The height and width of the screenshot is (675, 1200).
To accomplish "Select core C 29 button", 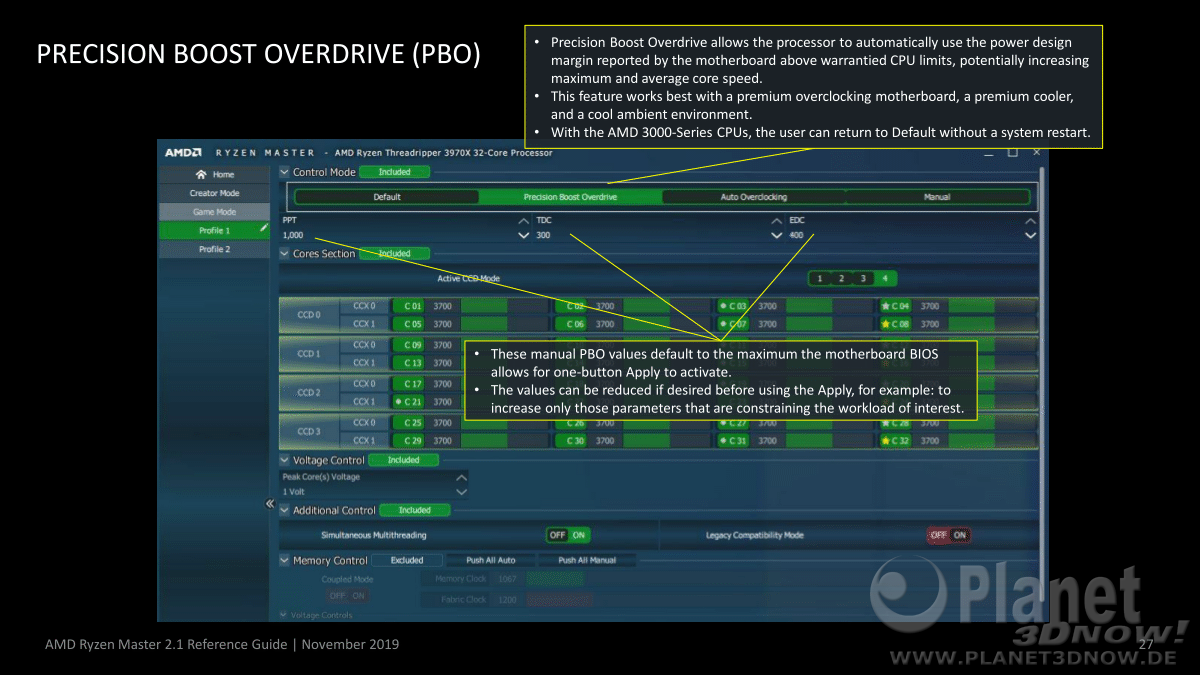I will [x=410, y=441].
